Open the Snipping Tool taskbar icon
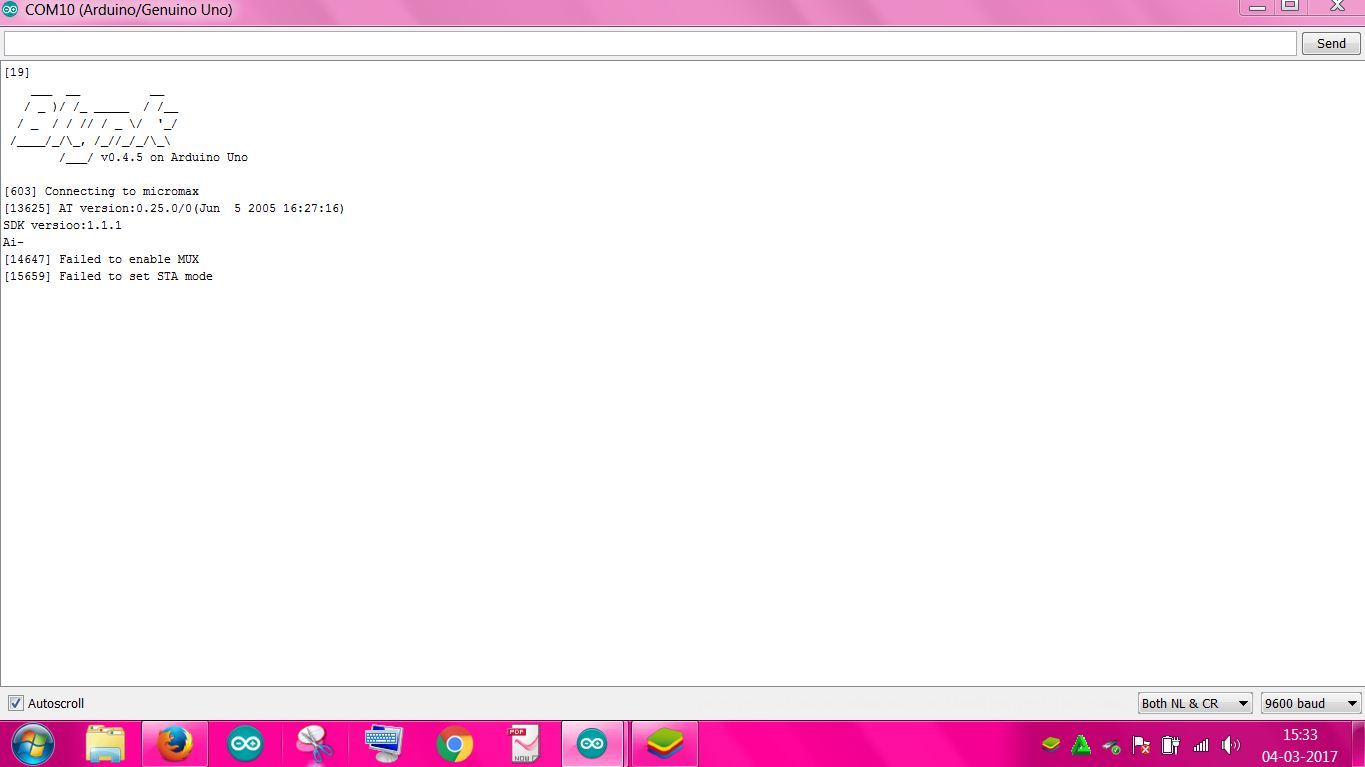The image size is (1365, 767). click(x=314, y=744)
